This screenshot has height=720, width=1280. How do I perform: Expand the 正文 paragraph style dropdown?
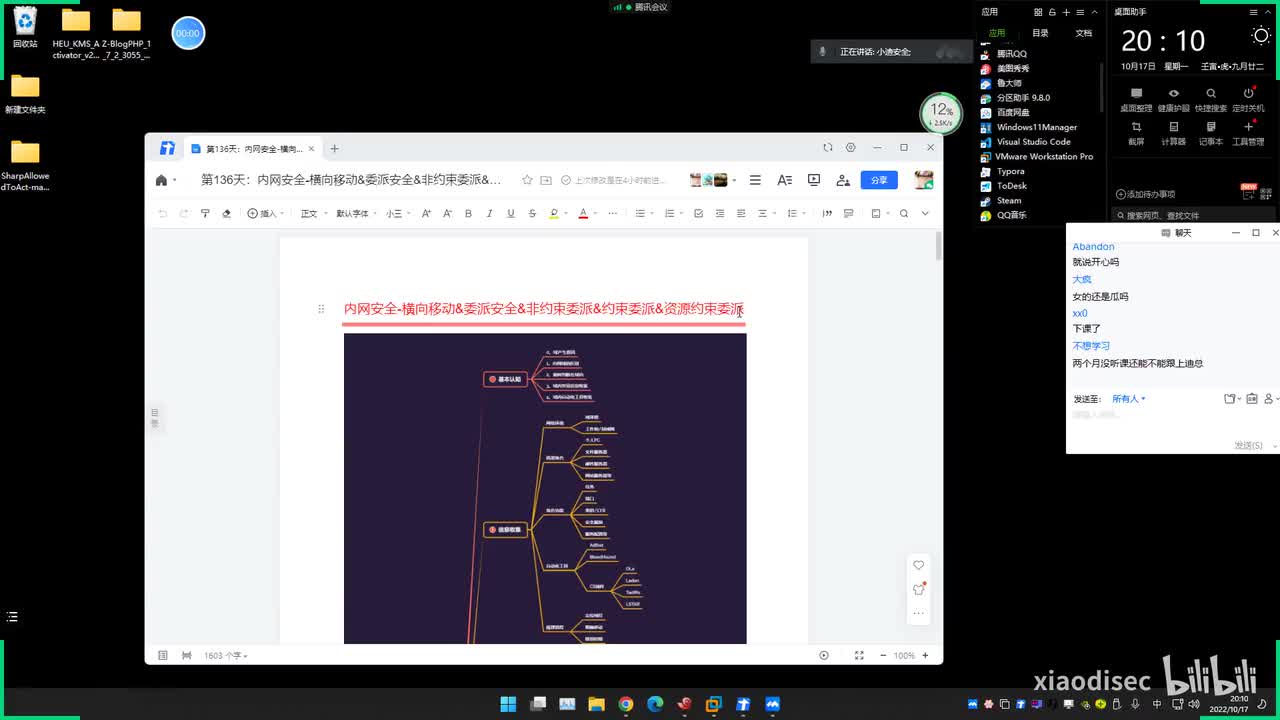point(312,213)
